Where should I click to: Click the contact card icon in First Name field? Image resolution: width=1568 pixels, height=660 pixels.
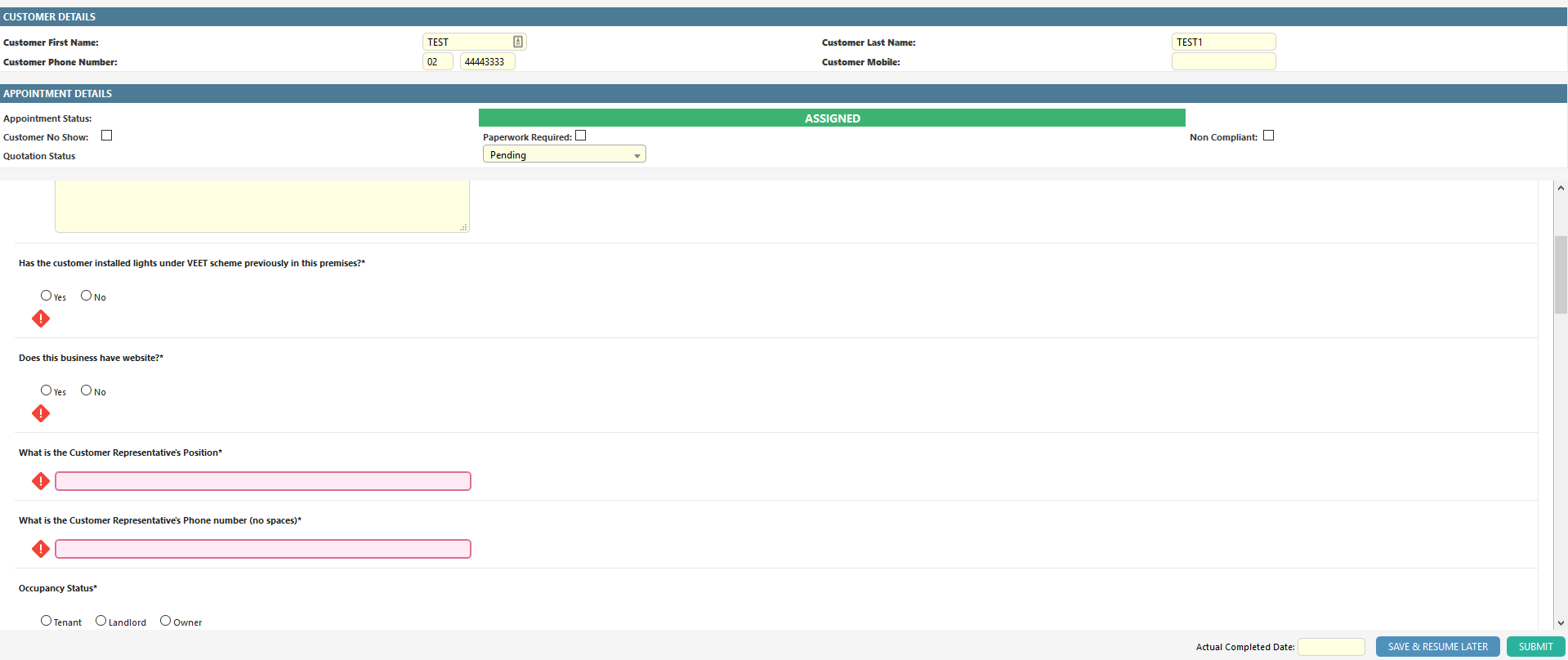pos(518,42)
